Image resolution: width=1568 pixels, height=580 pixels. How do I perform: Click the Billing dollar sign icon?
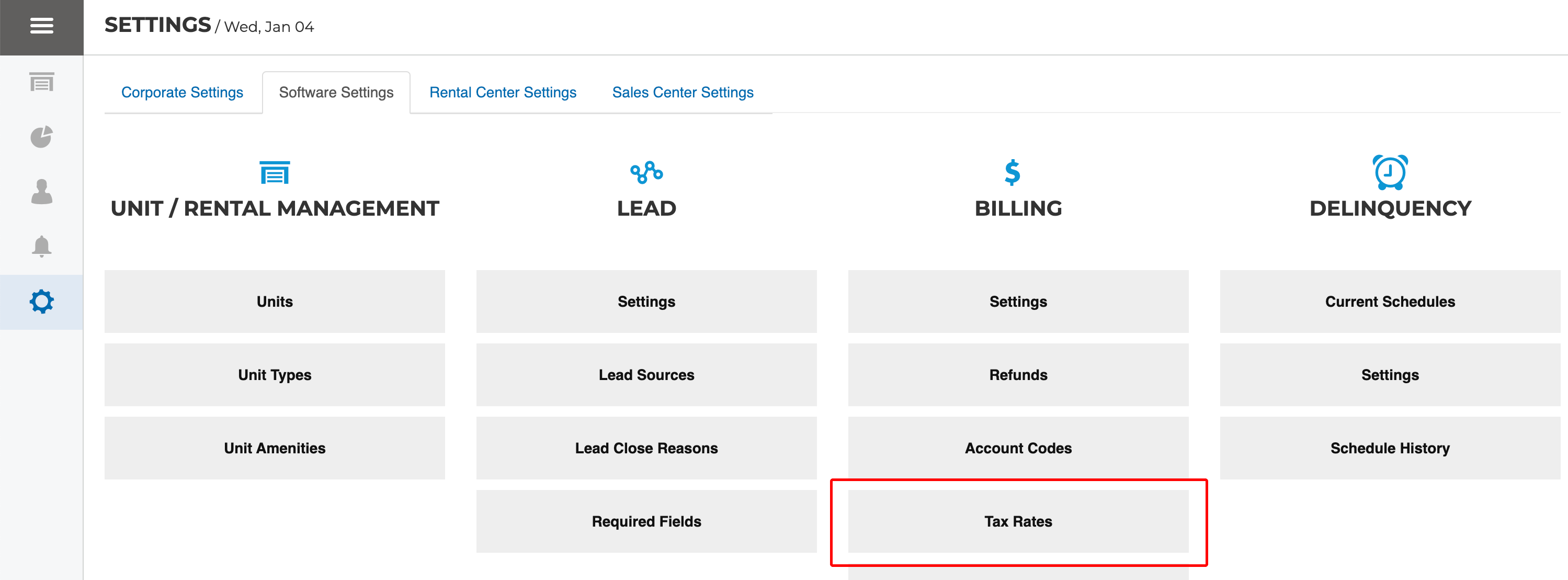point(1012,172)
